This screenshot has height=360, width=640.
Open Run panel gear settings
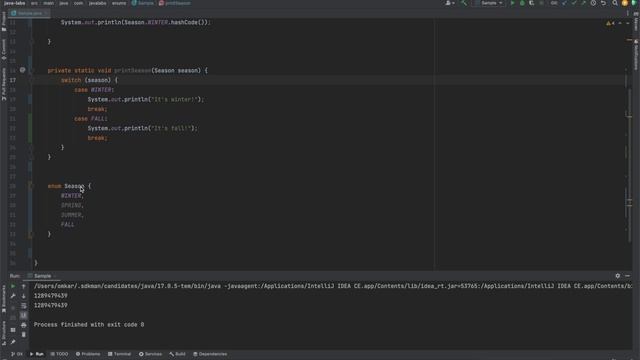coord(618,276)
